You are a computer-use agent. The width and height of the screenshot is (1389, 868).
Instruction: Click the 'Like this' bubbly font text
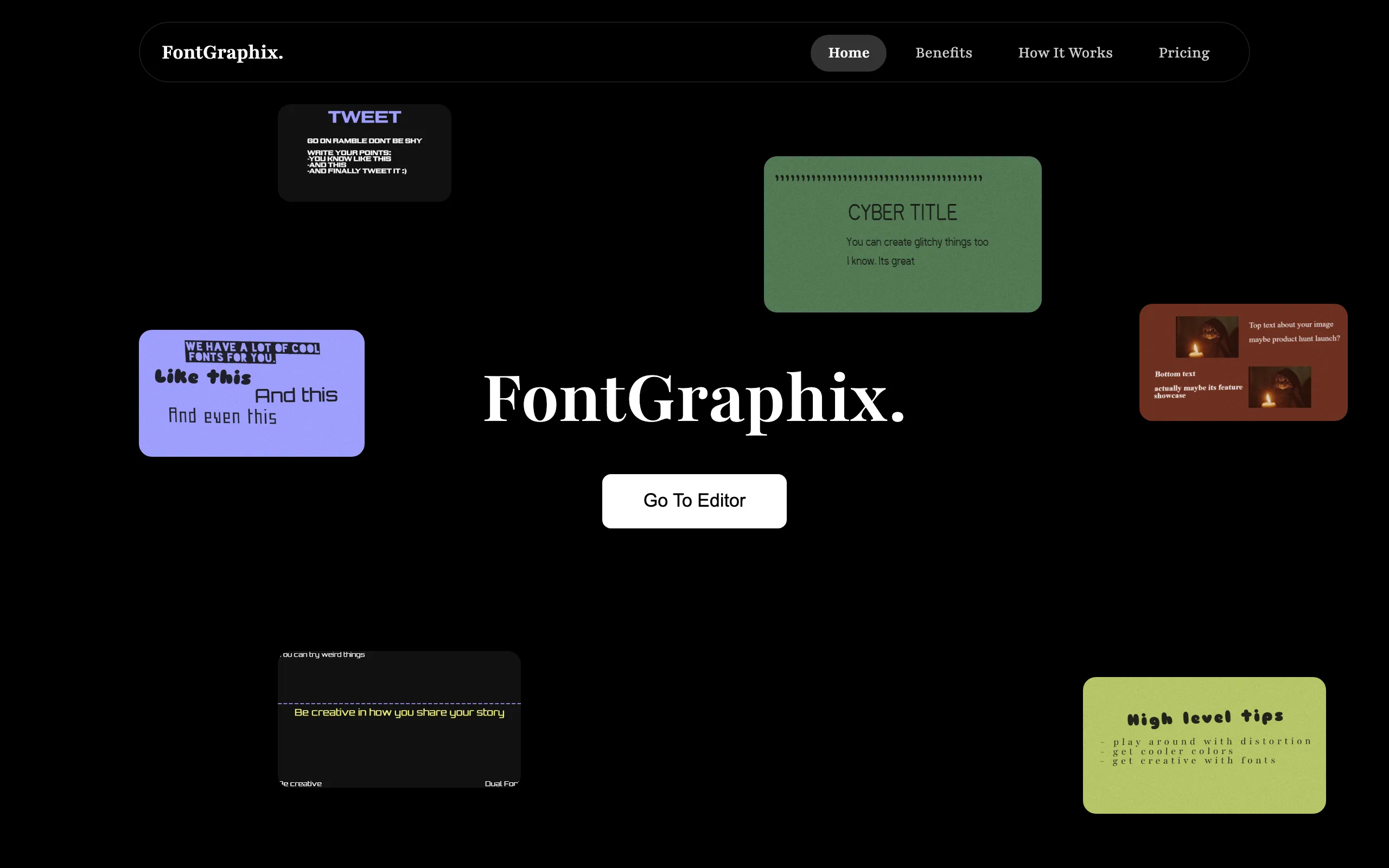click(x=202, y=376)
